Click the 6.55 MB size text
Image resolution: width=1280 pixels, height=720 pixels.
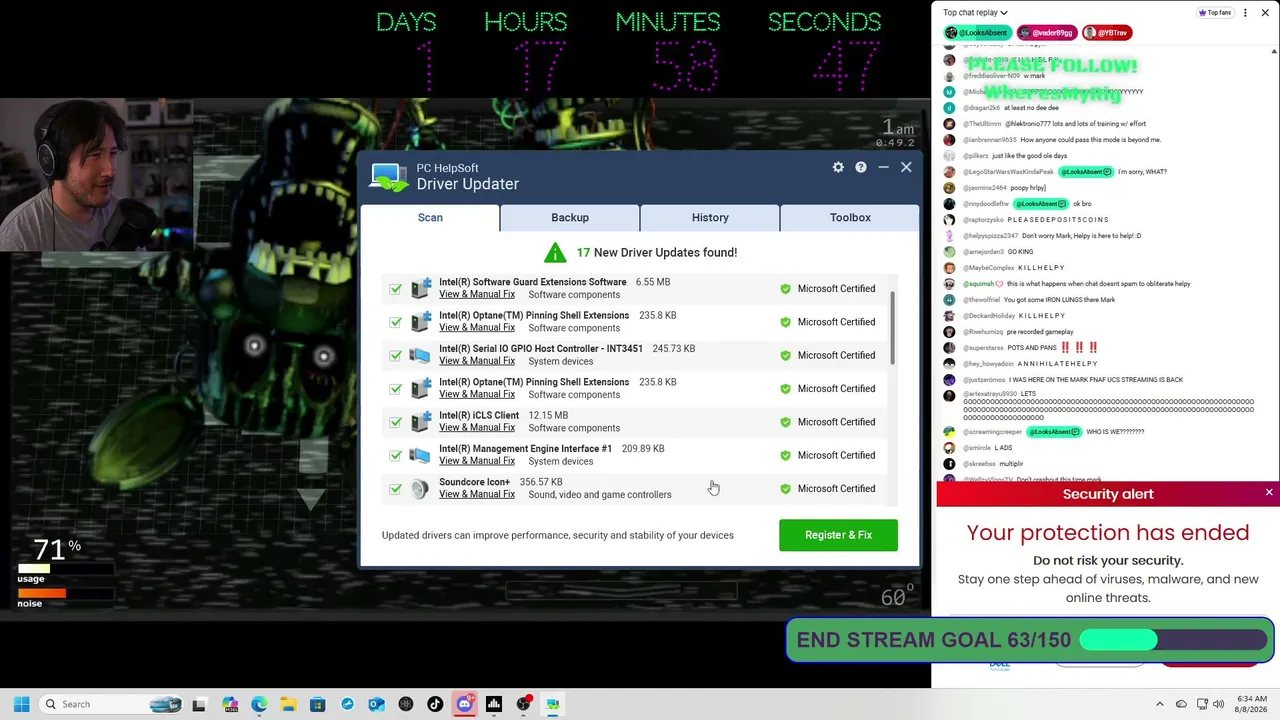click(x=653, y=282)
